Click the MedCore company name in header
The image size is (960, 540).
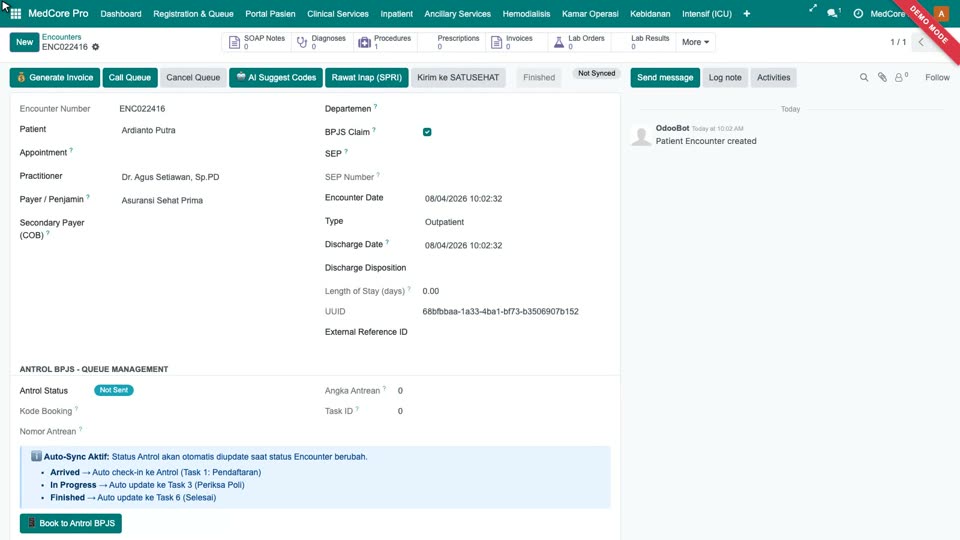[887, 13]
